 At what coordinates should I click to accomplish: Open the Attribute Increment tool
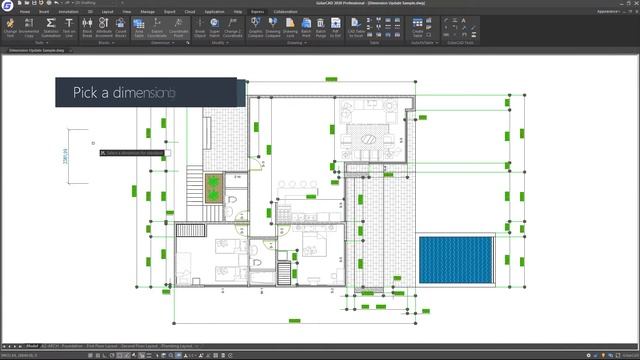104,28
